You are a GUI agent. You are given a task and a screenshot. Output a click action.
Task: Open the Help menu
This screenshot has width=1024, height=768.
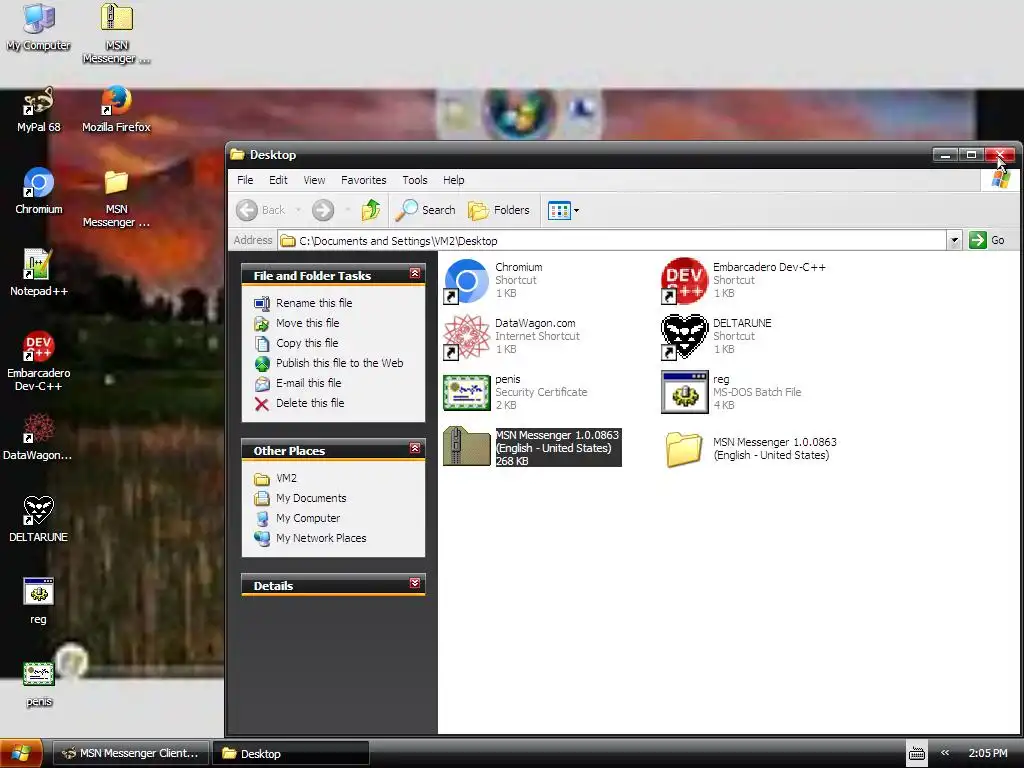point(453,180)
